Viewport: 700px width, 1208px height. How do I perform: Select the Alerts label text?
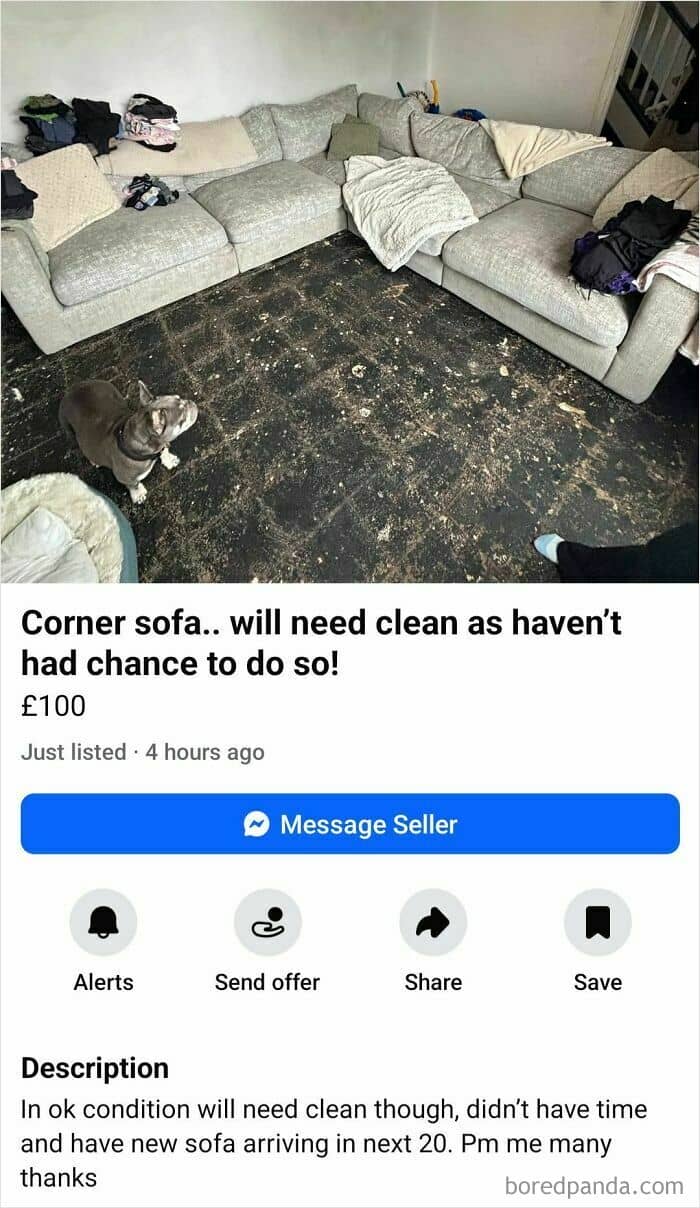(x=103, y=982)
